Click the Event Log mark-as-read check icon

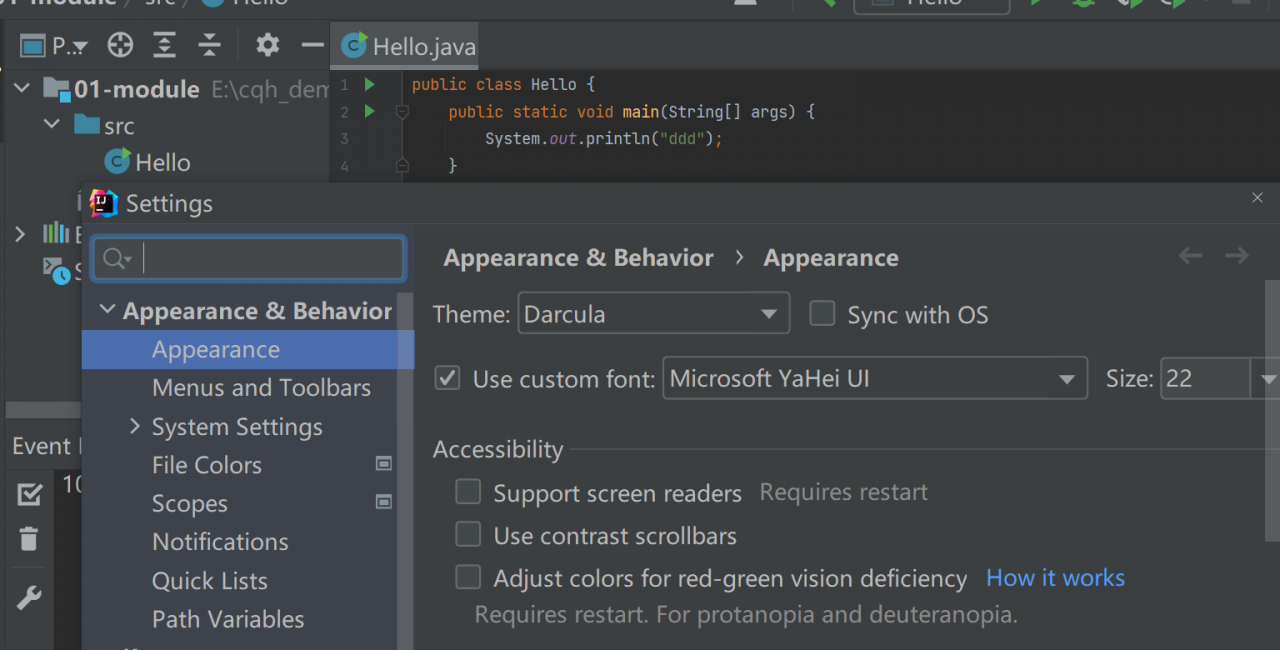click(29, 493)
